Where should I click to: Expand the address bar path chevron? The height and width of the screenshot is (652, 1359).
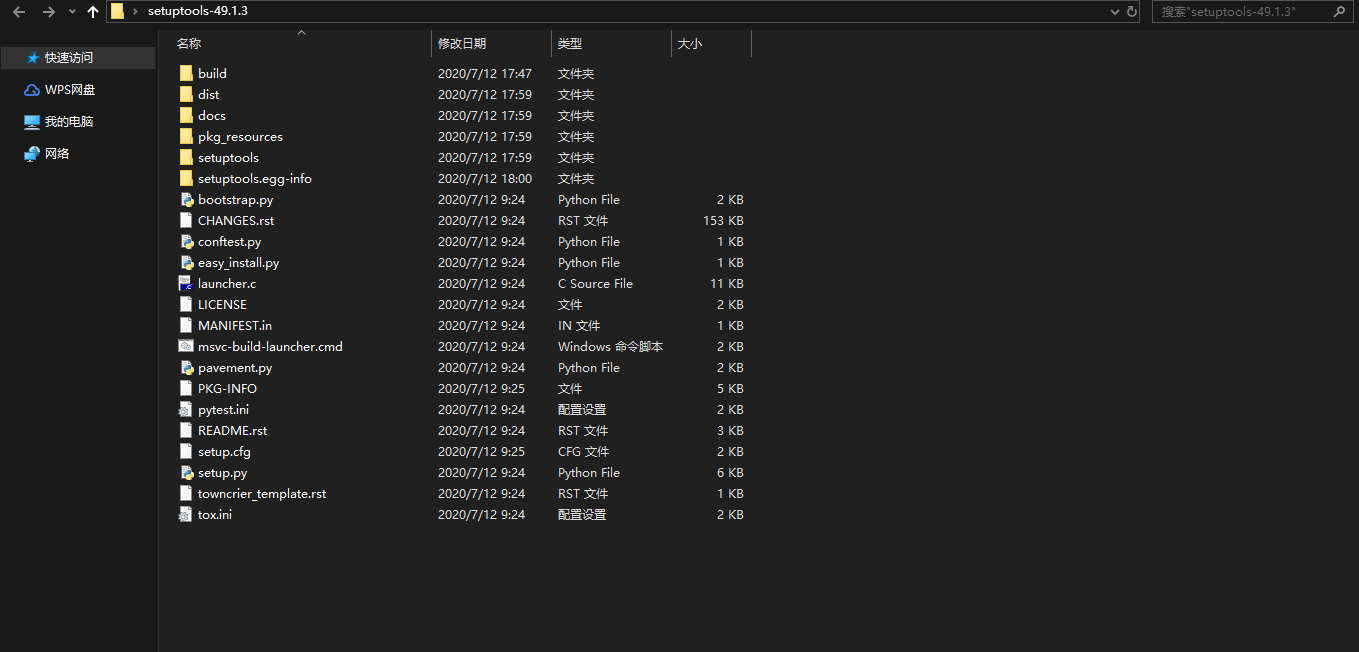click(136, 12)
